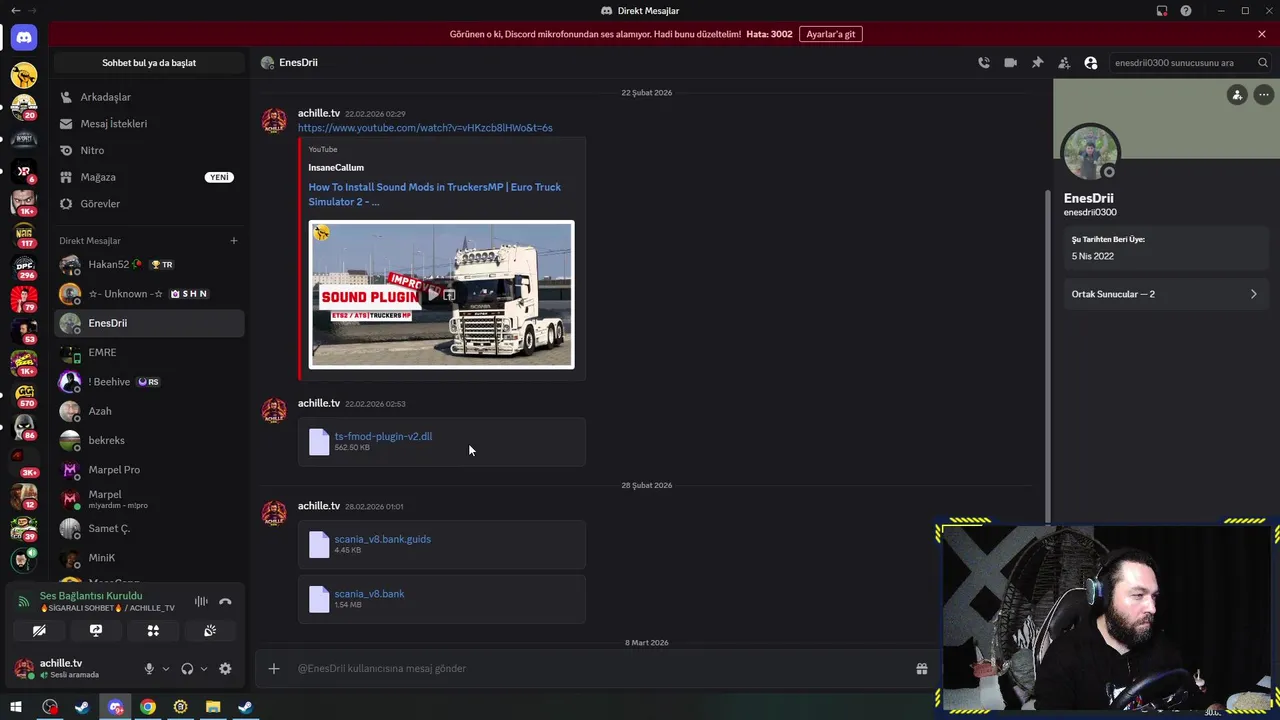Share your screen button in voice panel
The width and height of the screenshot is (1280, 720).
coord(96,631)
